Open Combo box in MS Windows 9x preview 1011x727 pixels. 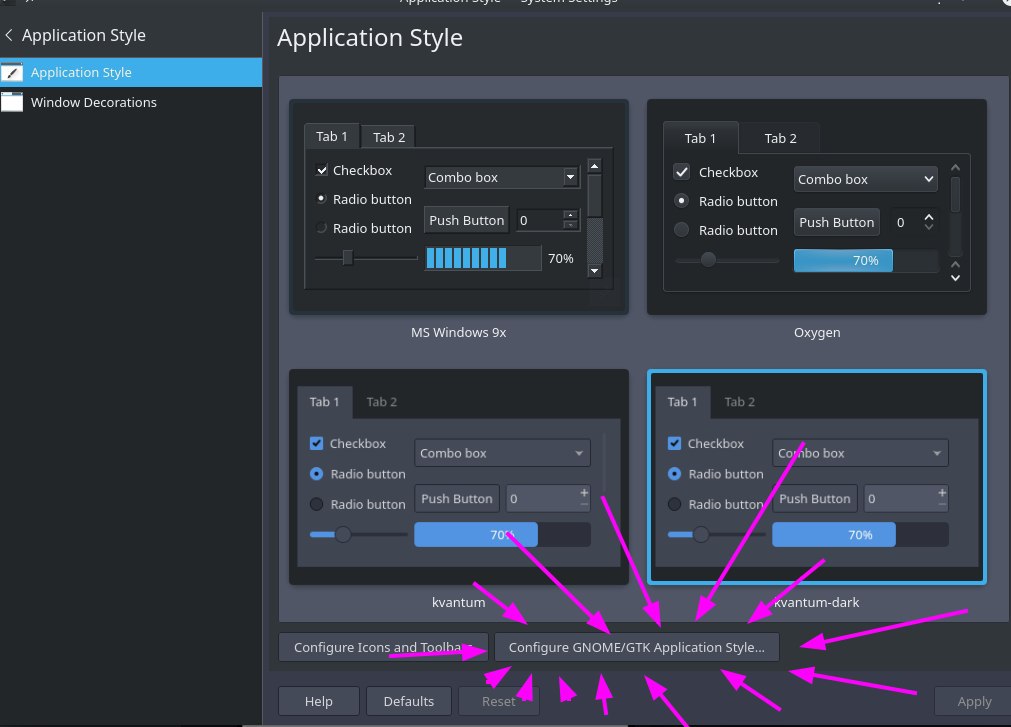pos(502,177)
